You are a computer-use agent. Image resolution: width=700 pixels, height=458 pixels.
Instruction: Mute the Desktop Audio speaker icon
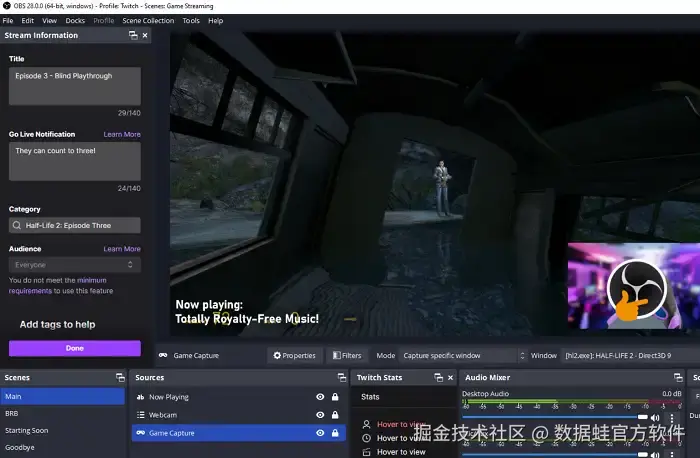click(655, 418)
